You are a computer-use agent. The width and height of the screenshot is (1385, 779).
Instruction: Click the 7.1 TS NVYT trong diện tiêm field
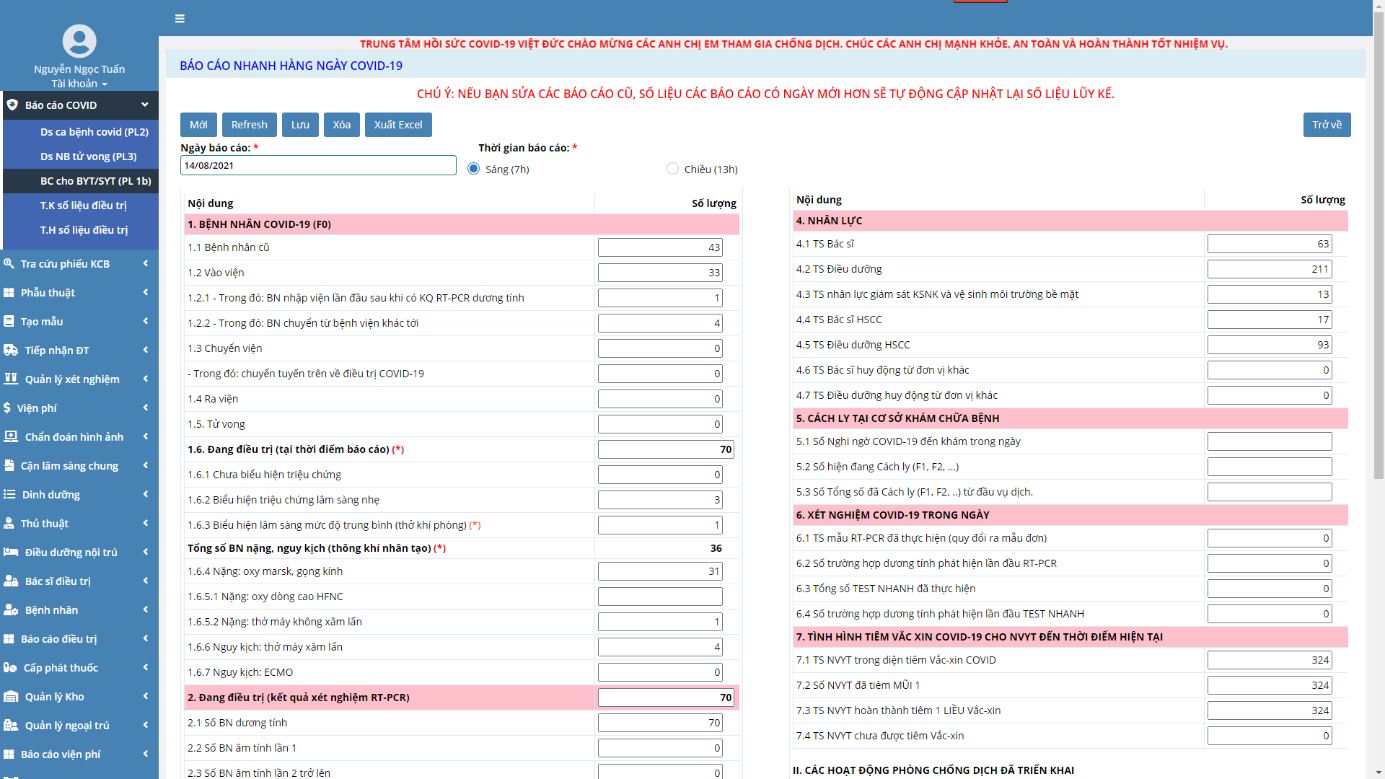1269,660
